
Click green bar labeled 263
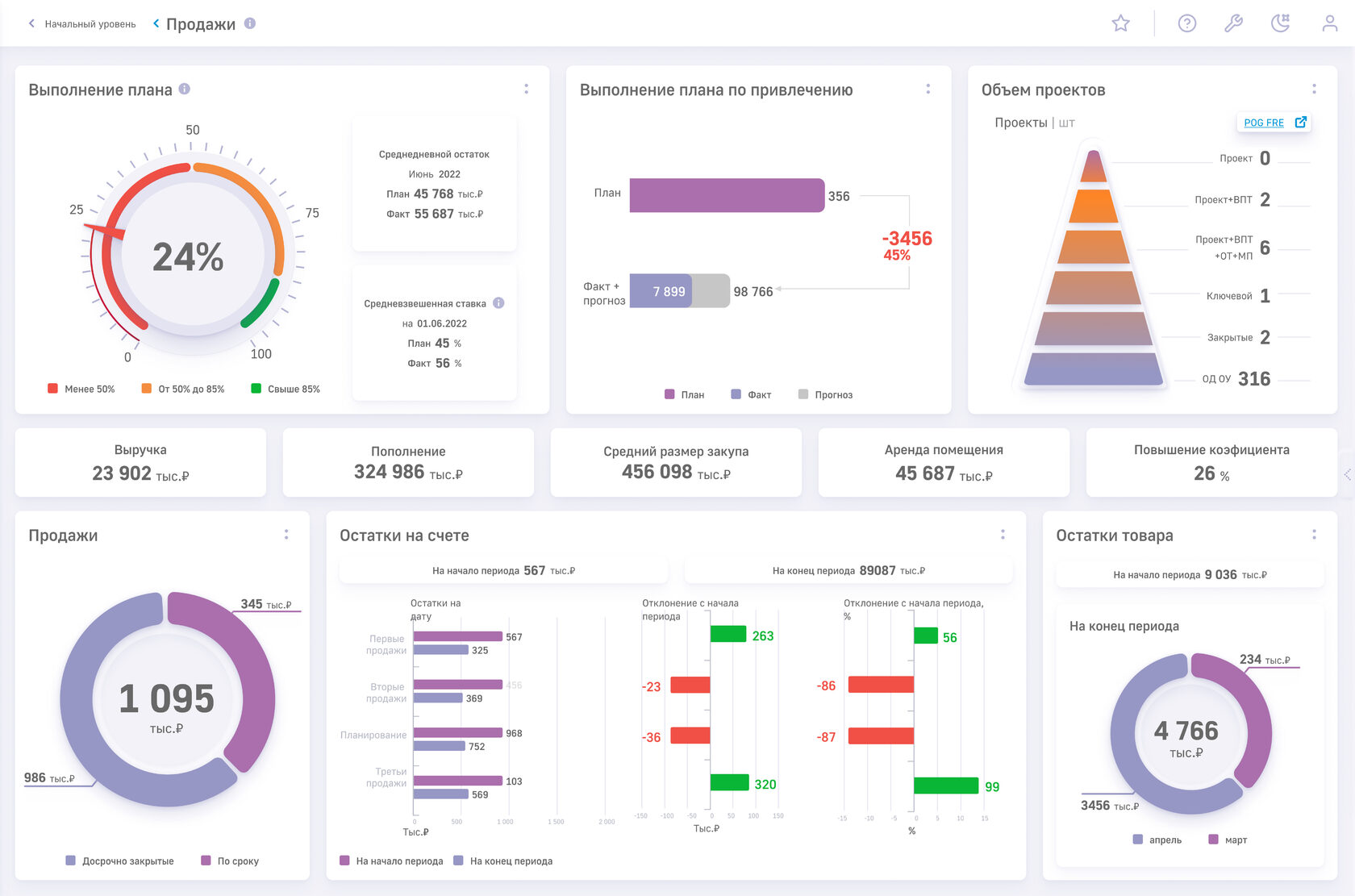click(x=728, y=634)
